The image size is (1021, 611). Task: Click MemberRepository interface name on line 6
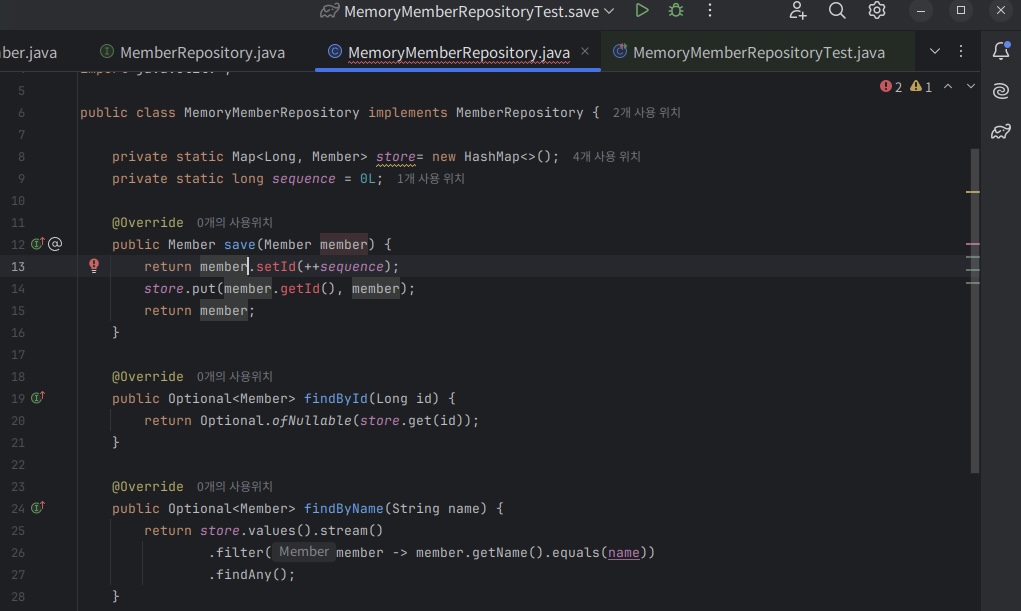coord(519,113)
